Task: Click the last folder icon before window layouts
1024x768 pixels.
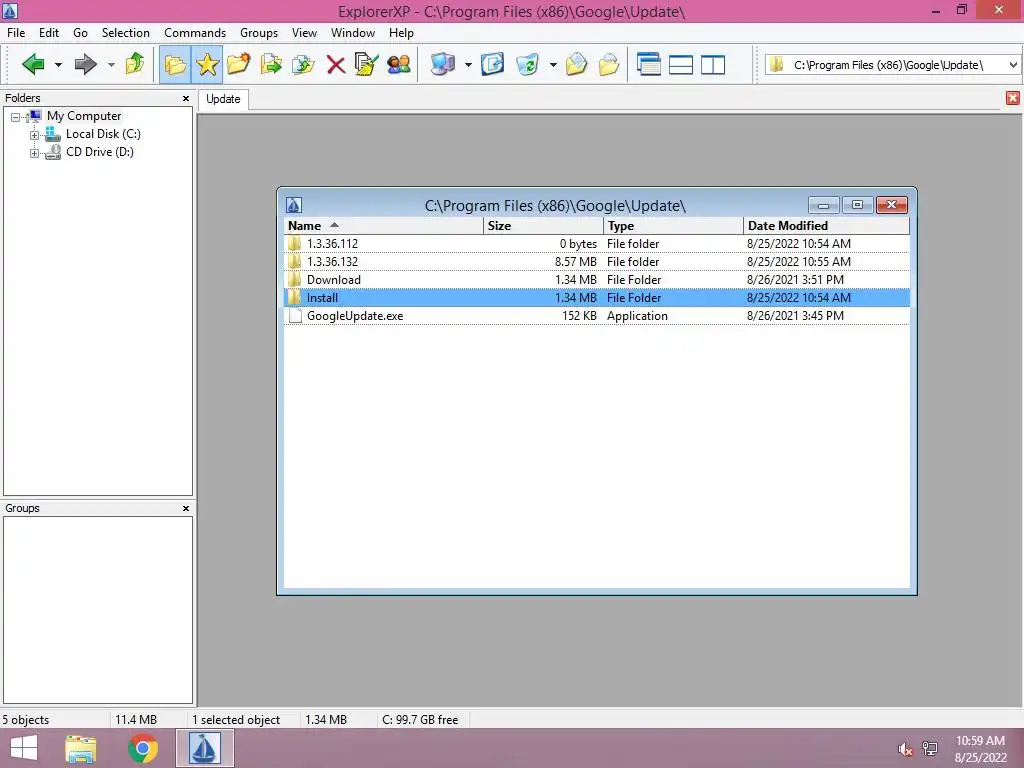Action: pos(609,64)
